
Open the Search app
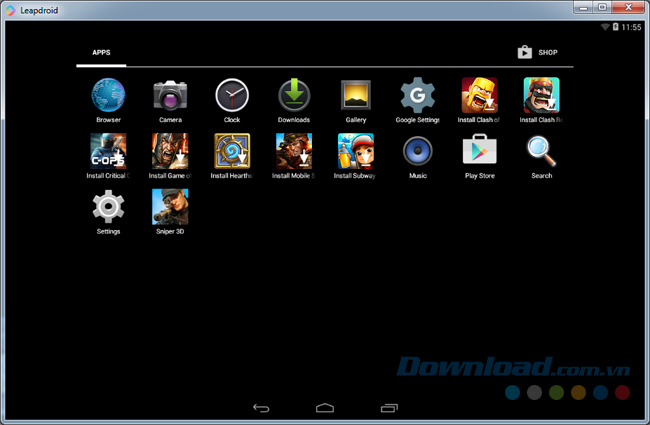click(541, 151)
